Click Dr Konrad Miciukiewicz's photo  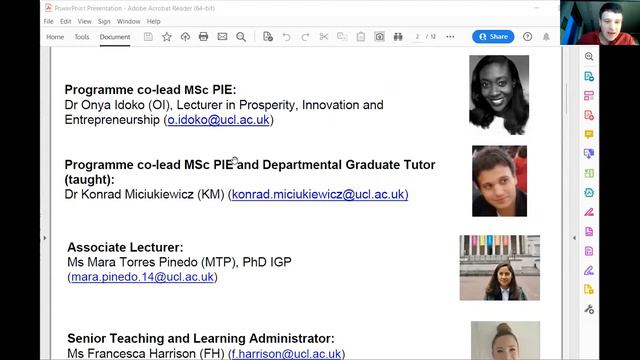click(x=500, y=181)
